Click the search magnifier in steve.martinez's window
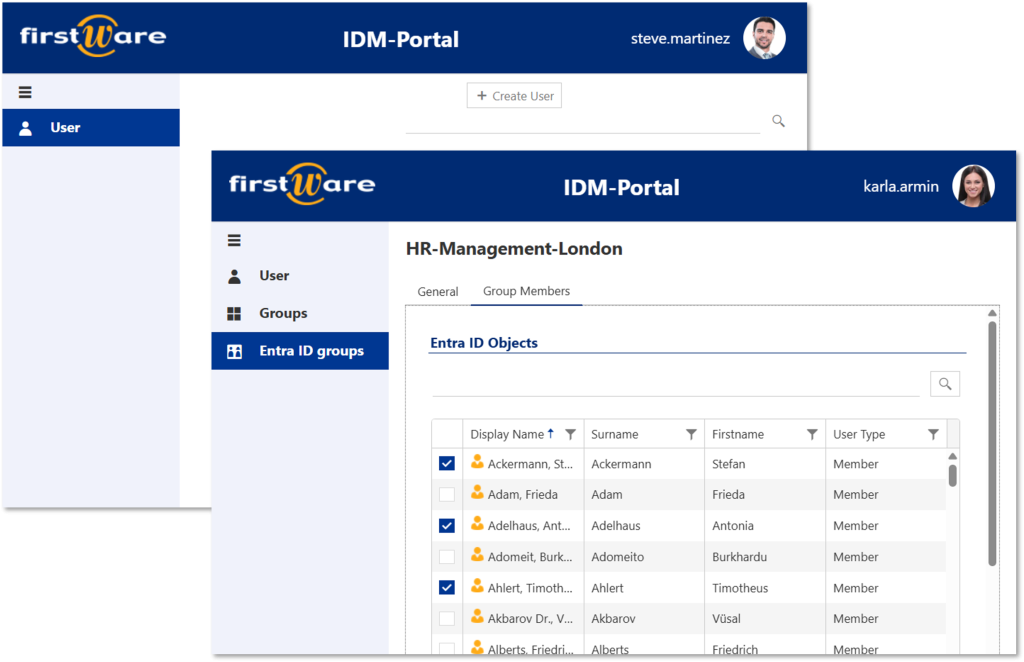 [x=778, y=120]
